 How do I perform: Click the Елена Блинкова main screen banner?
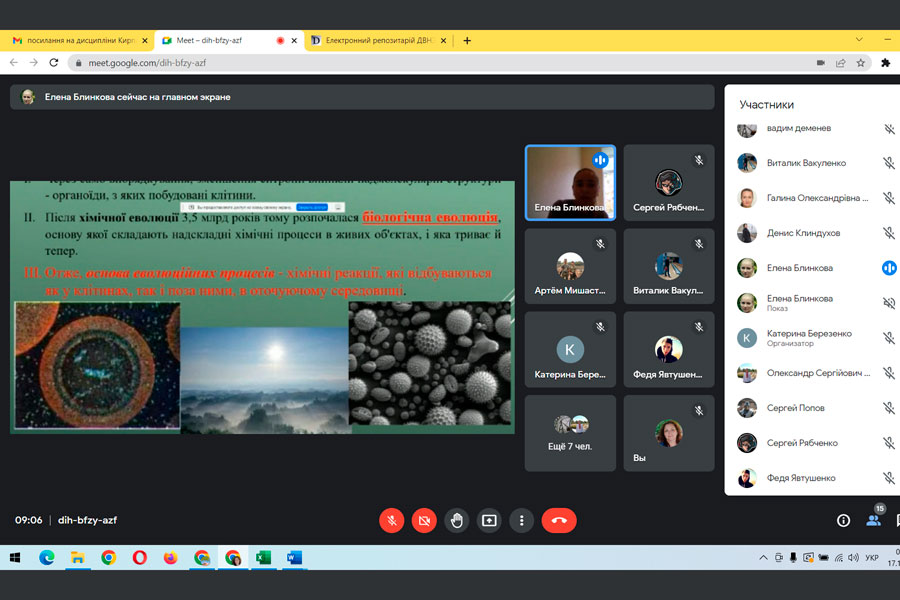(362, 97)
